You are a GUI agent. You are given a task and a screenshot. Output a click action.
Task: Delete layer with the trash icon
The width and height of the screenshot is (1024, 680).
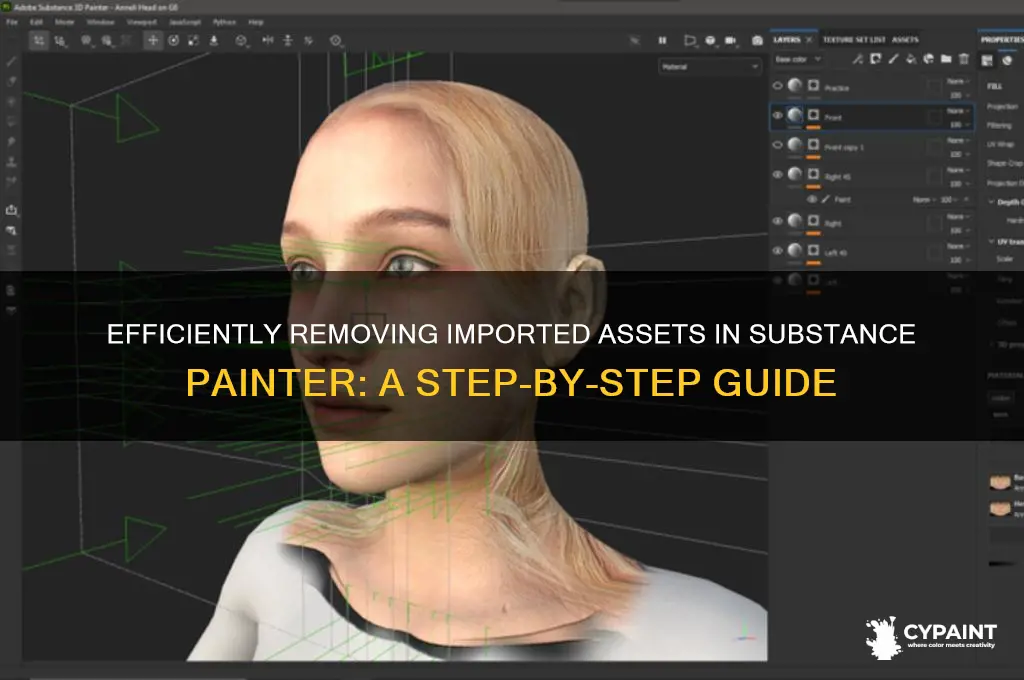pyautogui.click(x=963, y=59)
